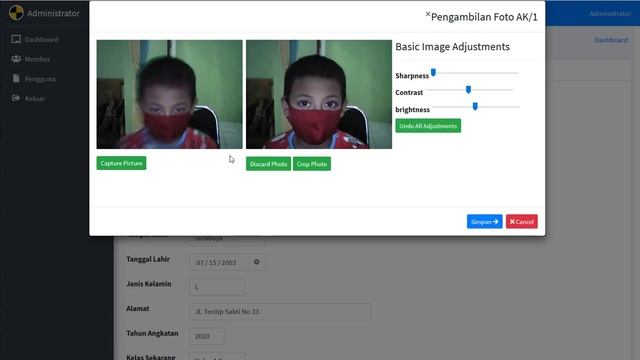Screen dimensions: 640x360
Task: Click the brightness slider handle
Action: [x=475, y=107]
